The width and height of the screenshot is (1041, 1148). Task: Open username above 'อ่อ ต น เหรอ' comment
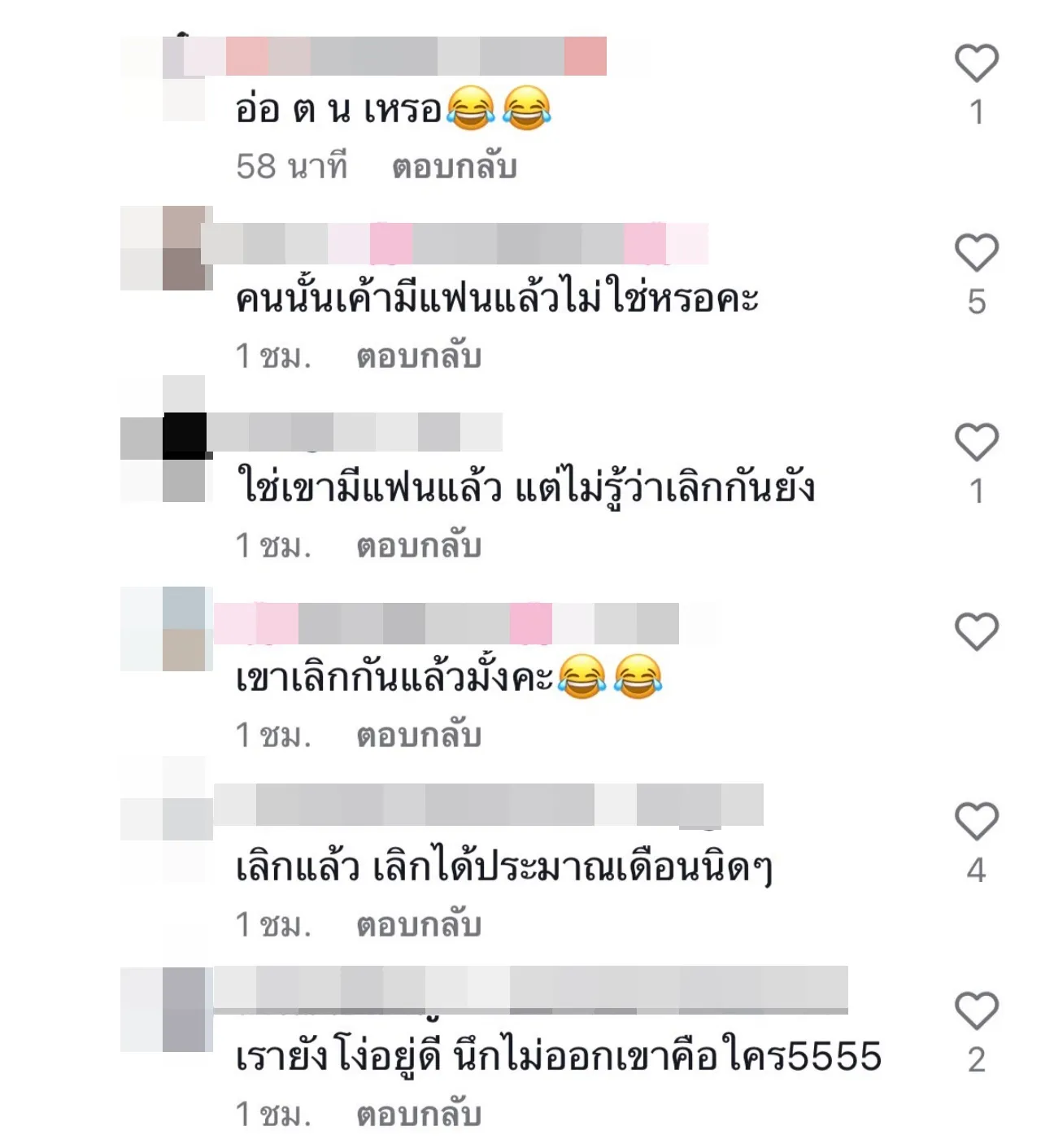(x=395, y=56)
